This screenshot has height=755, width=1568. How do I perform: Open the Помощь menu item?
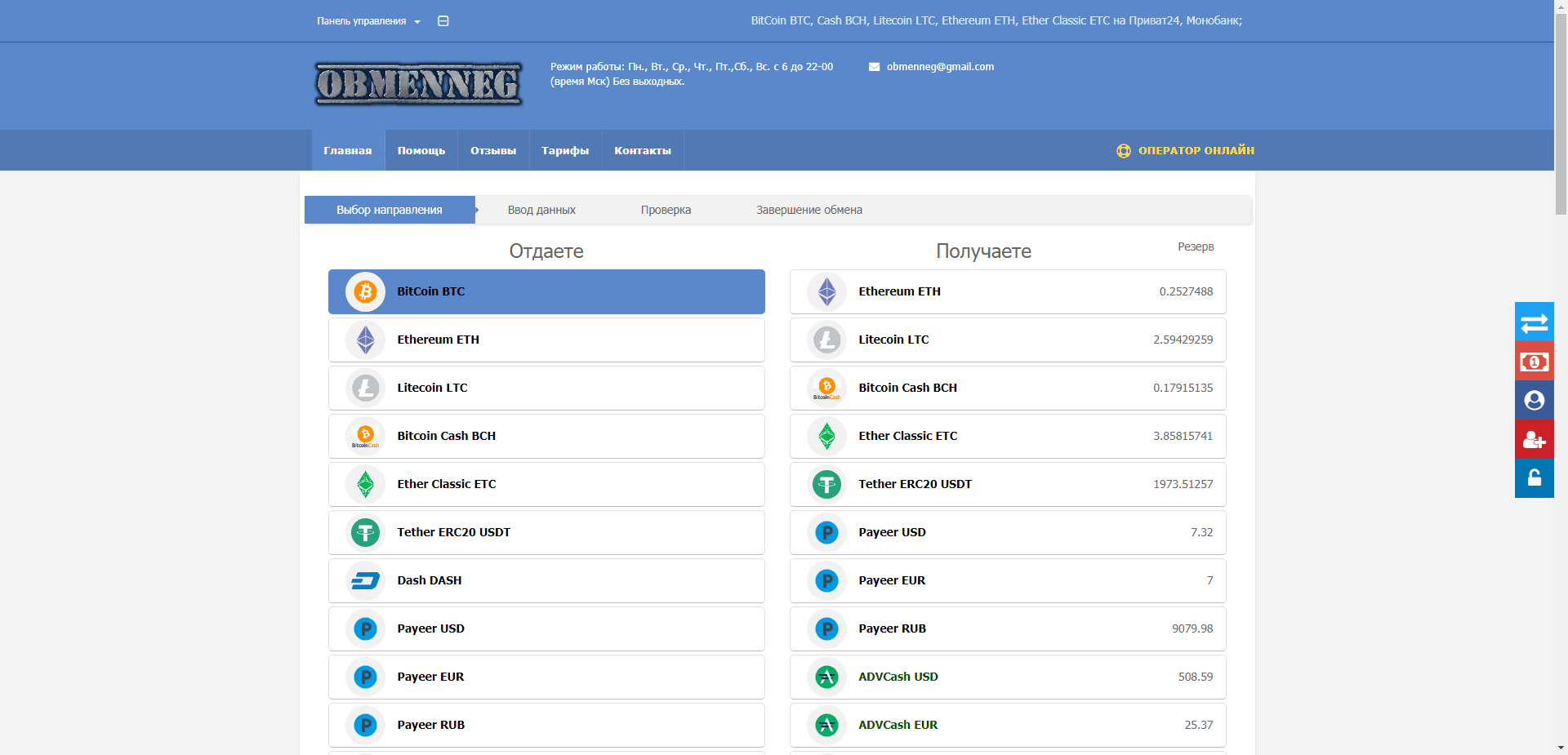[421, 151]
